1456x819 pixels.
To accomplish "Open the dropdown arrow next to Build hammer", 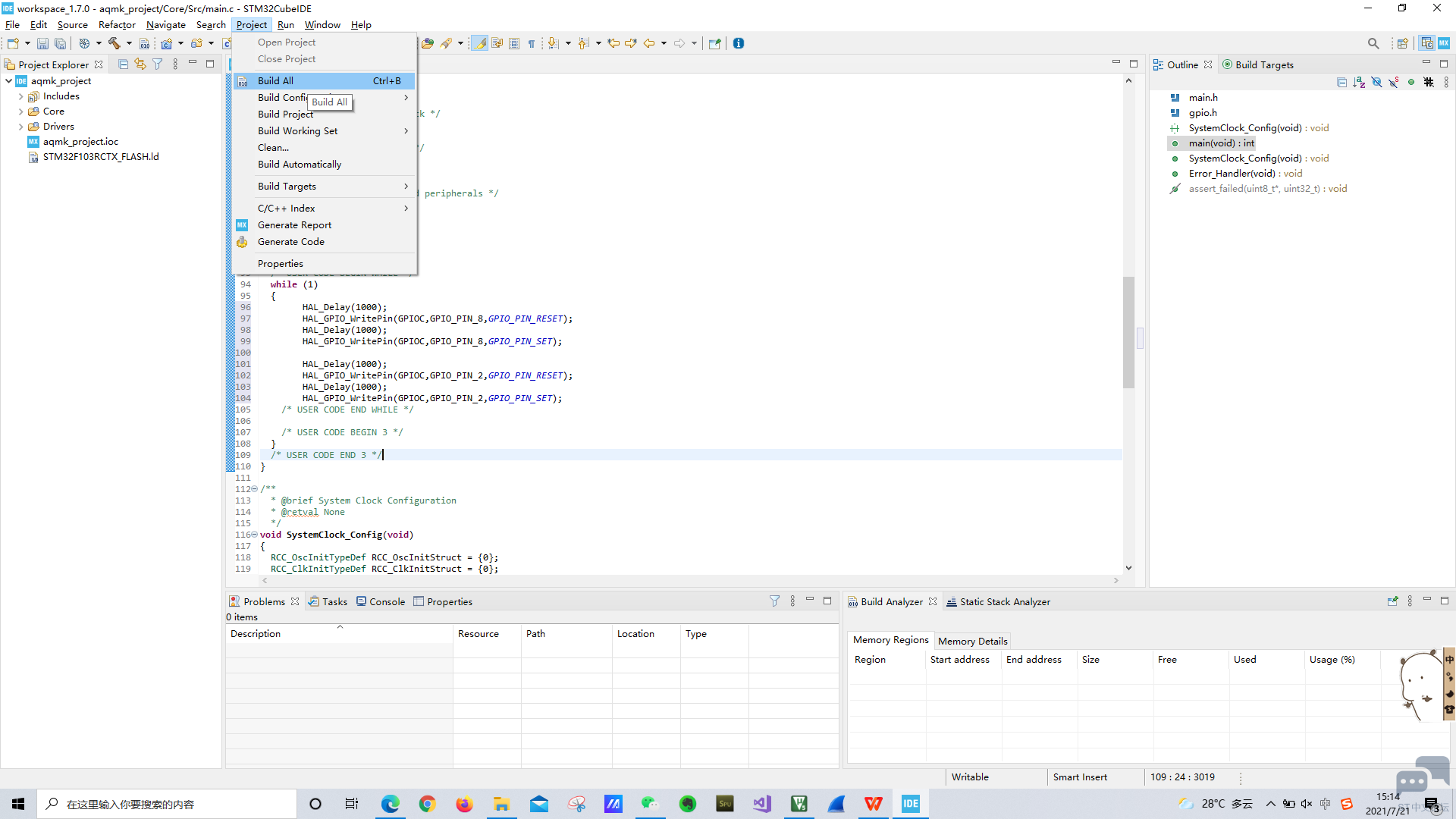I will 129,43.
